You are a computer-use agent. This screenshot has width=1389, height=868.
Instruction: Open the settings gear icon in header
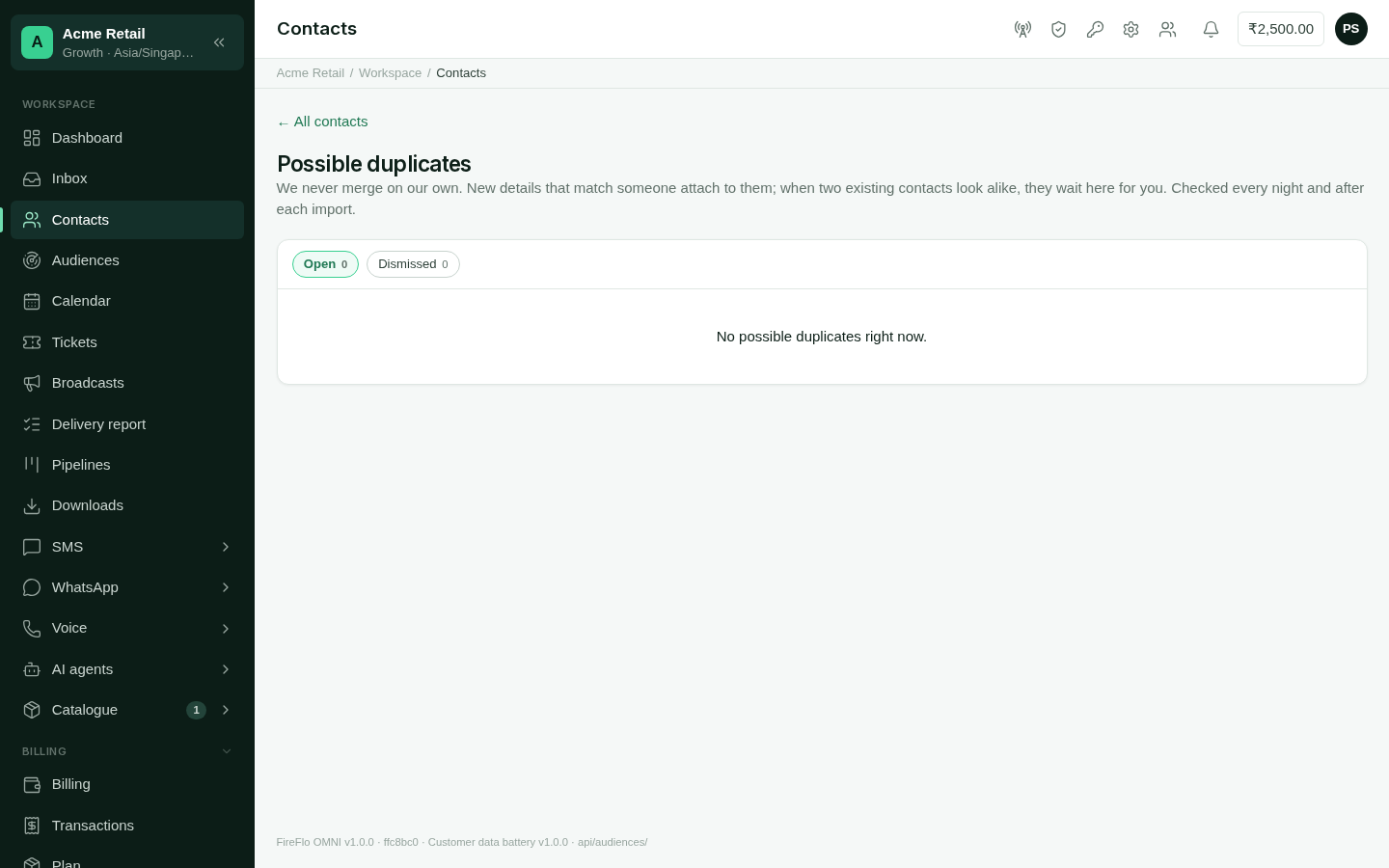(x=1130, y=29)
